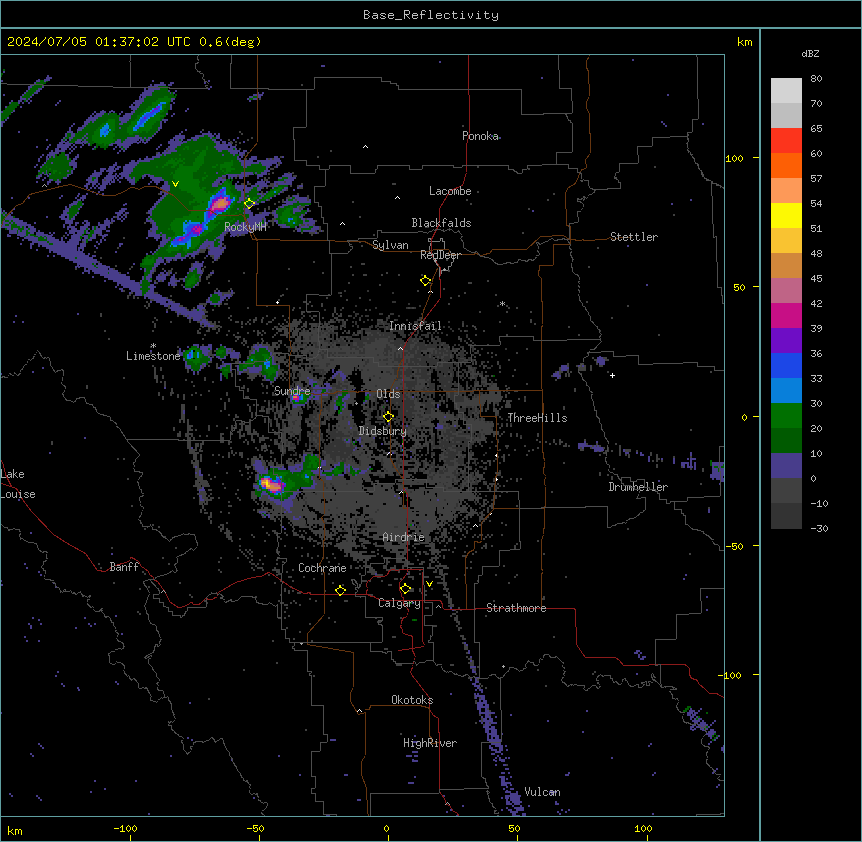Click the white plus marker north of Drumheller
Image resolution: width=862 pixels, height=842 pixels.
(x=612, y=375)
